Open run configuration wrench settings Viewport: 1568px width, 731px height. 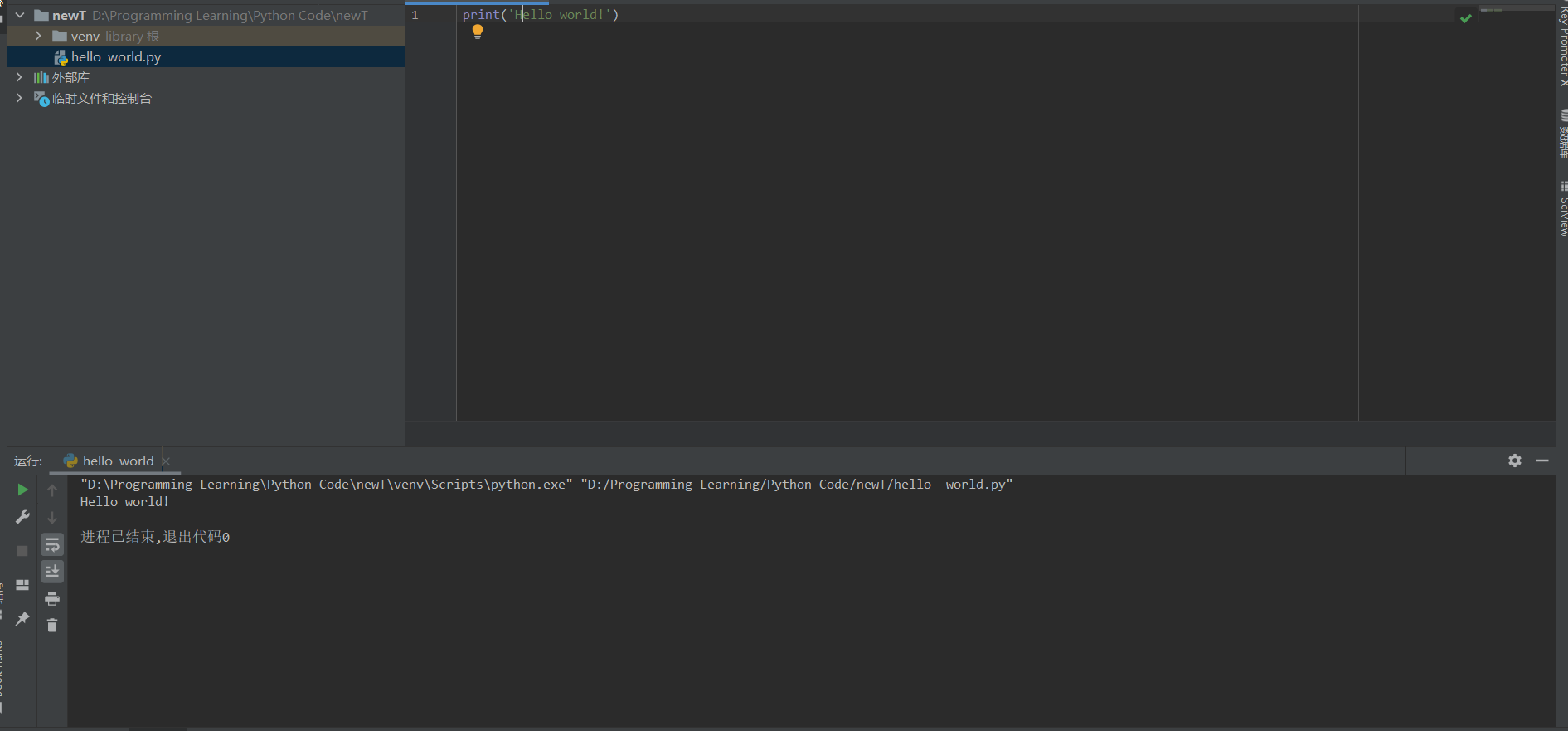tap(22, 517)
